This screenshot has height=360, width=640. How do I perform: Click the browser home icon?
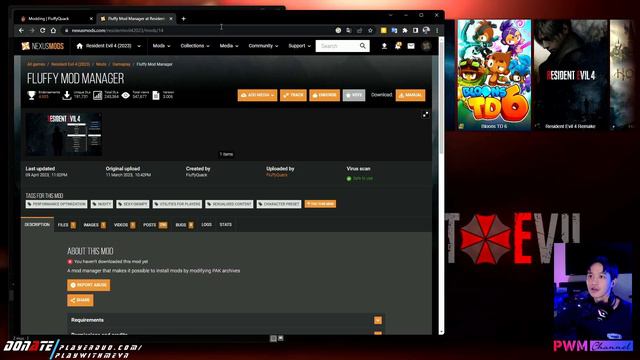53,30
